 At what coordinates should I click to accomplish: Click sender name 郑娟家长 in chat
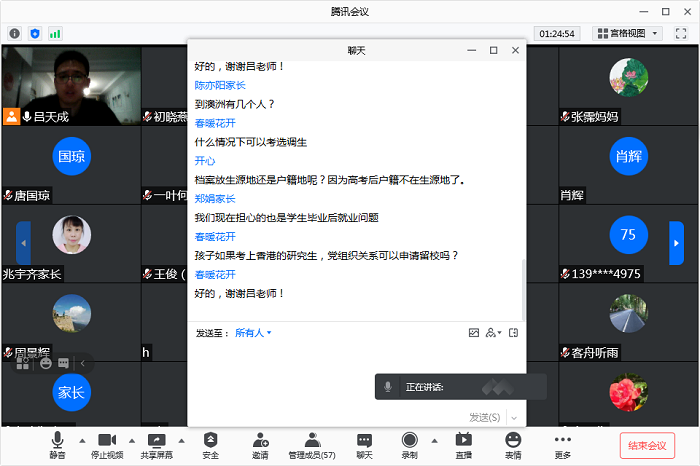214,199
